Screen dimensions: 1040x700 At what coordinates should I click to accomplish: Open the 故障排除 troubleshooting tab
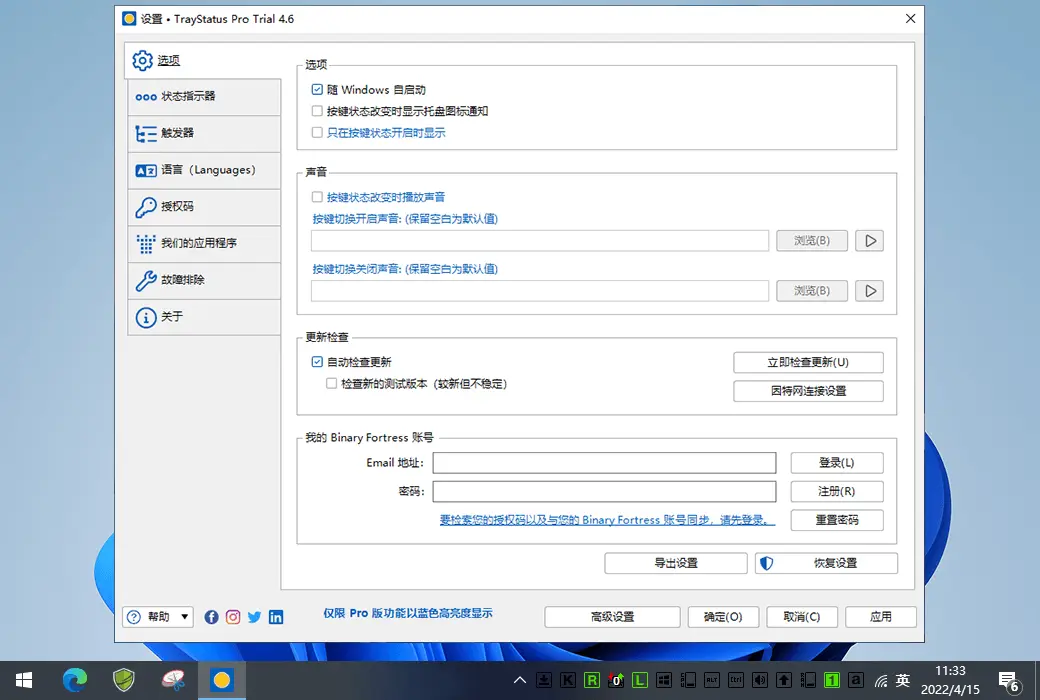204,280
